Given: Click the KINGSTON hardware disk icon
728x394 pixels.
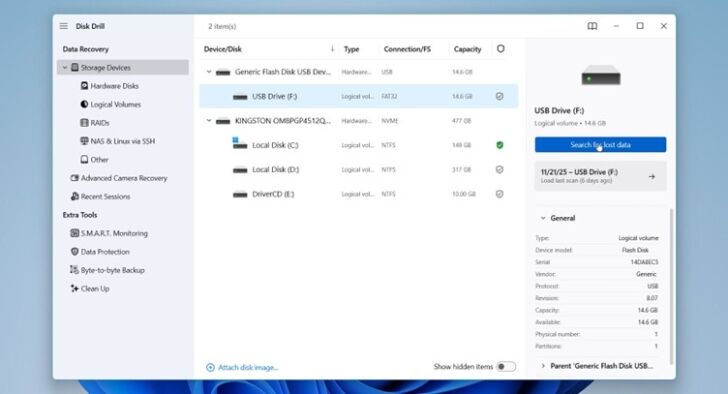Looking at the screenshot, I should click(223, 121).
